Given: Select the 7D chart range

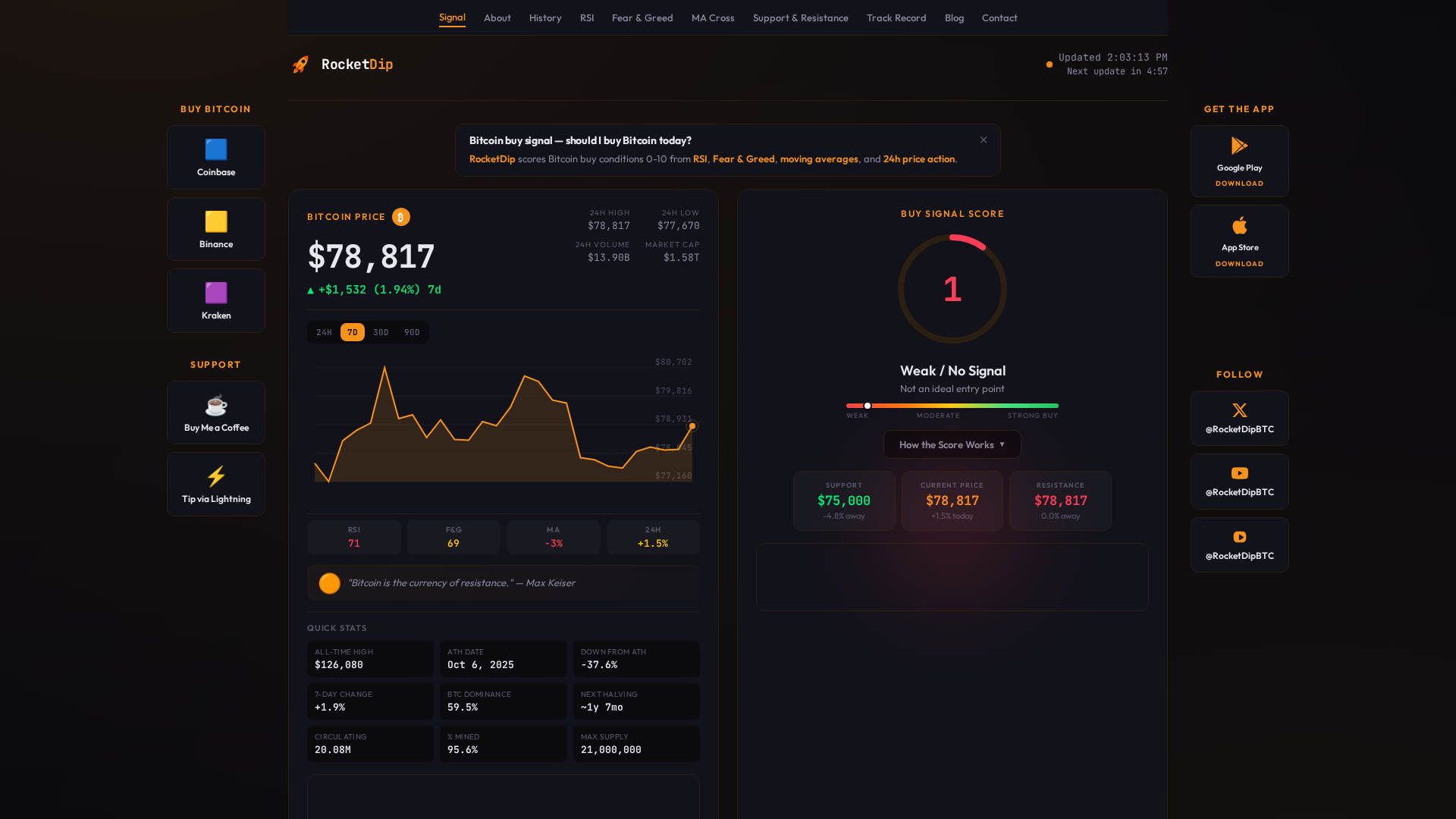Looking at the screenshot, I should pos(353,332).
